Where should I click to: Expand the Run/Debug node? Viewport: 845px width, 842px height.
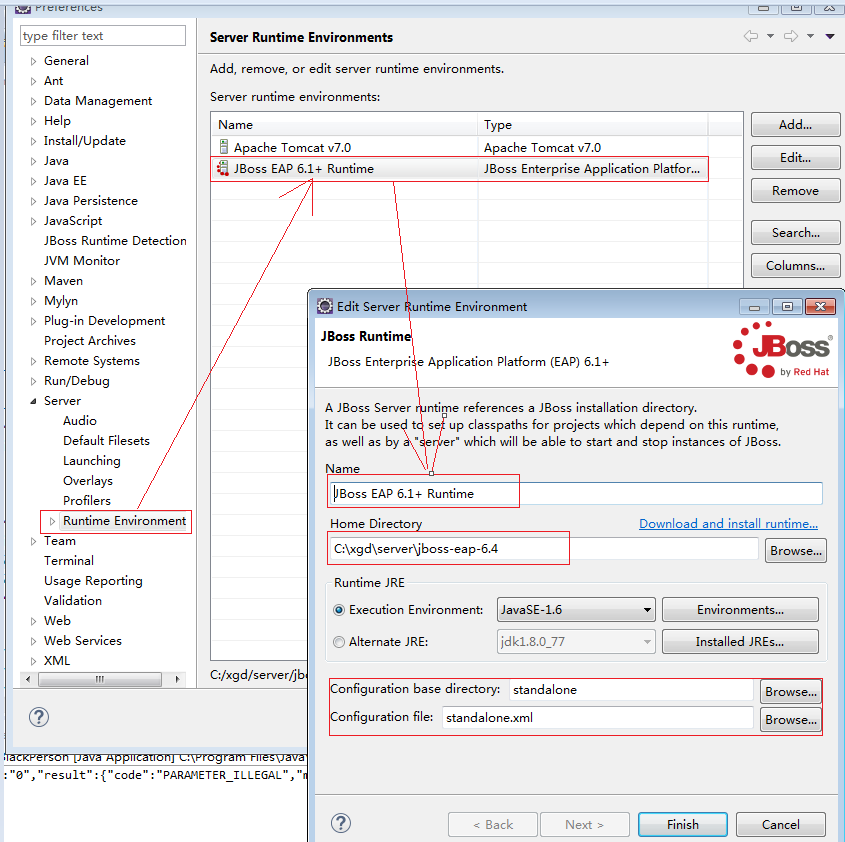click(x=33, y=381)
